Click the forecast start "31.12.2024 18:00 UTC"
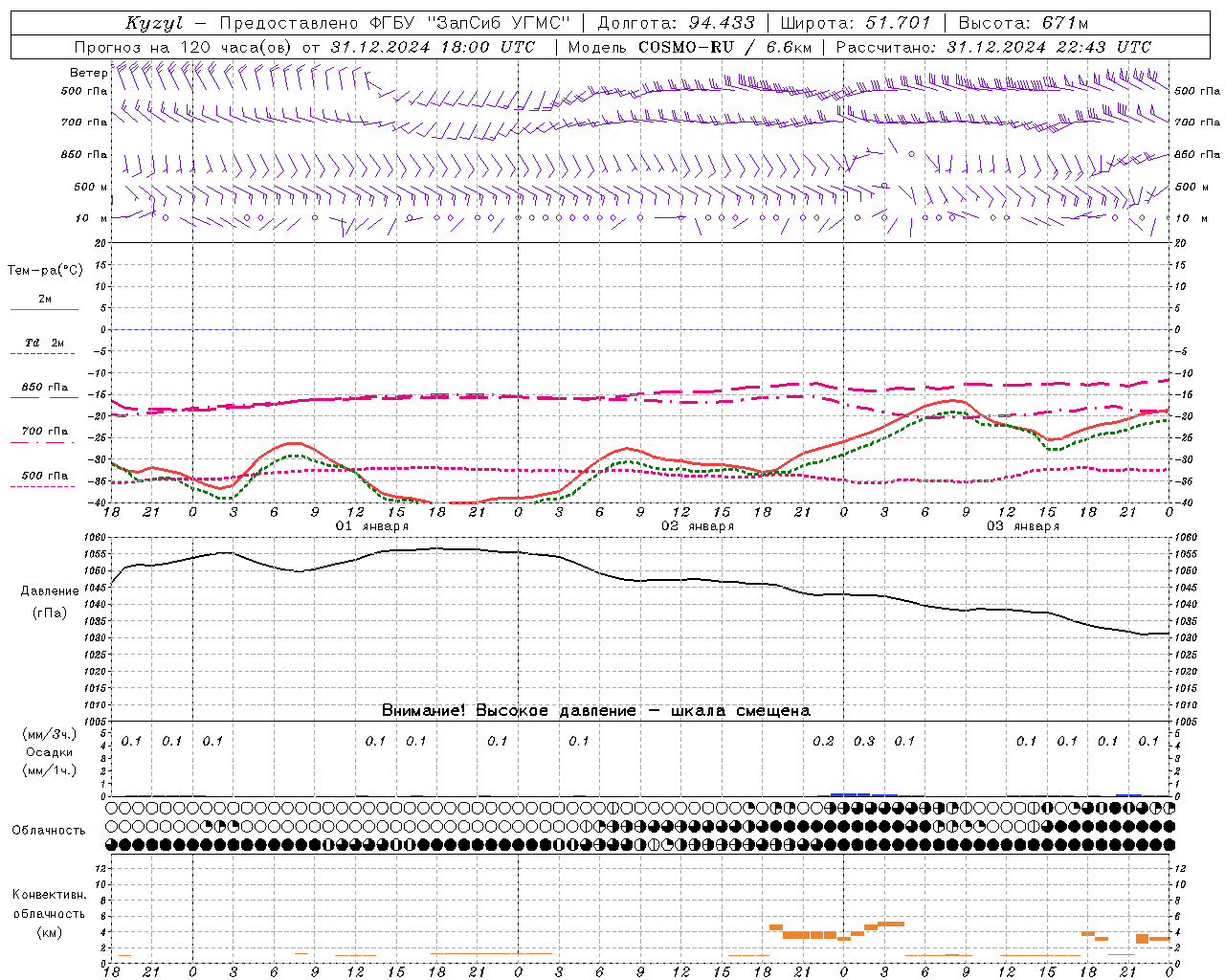The width and height of the screenshot is (1225, 980). (x=433, y=47)
